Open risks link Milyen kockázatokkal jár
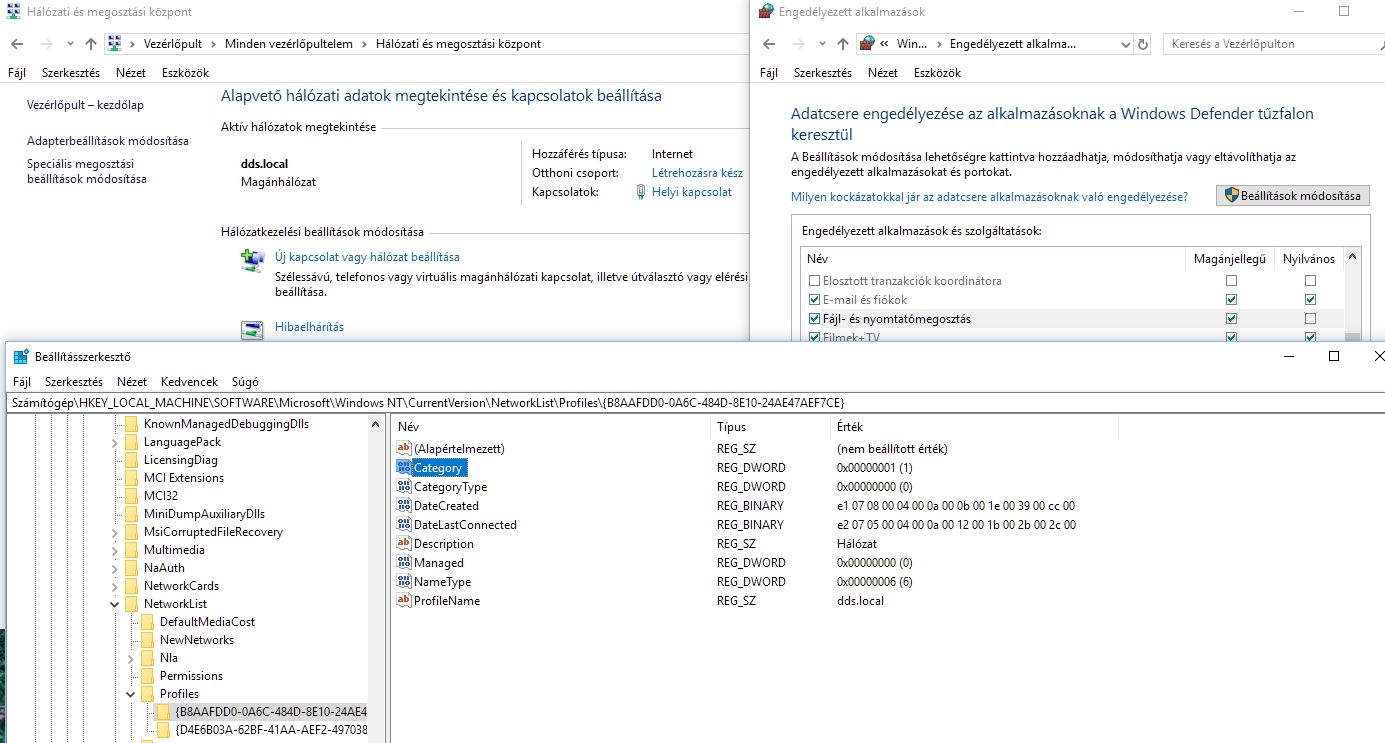 coord(989,197)
